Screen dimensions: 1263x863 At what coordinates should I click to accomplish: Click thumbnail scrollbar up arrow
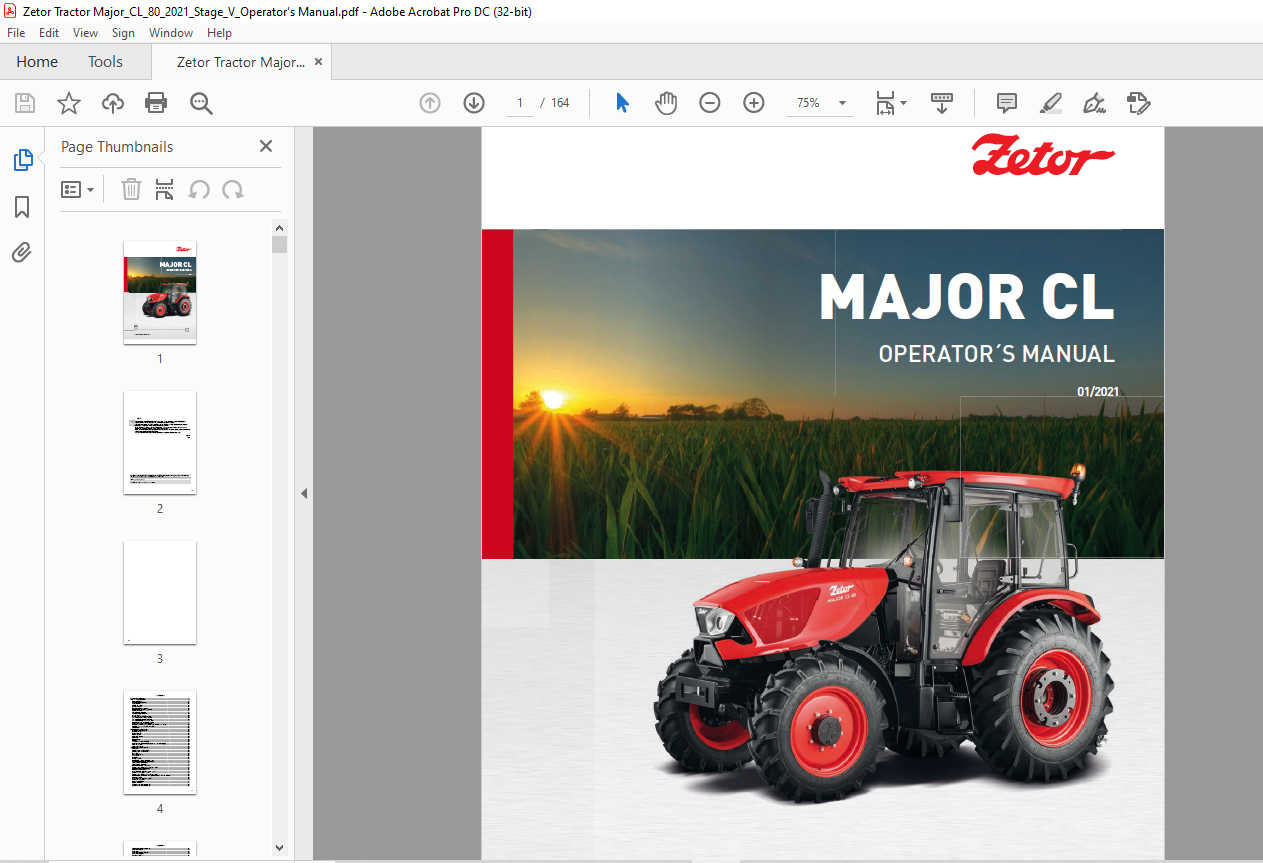pos(280,228)
